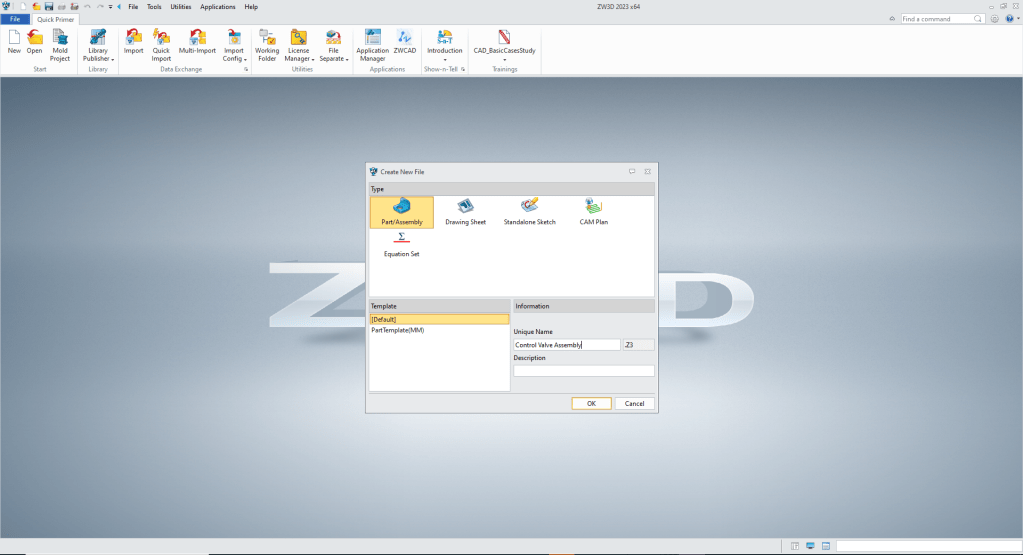Cancel the Create New File dialog
This screenshot has width=1023, height=555.
[634, 404]
